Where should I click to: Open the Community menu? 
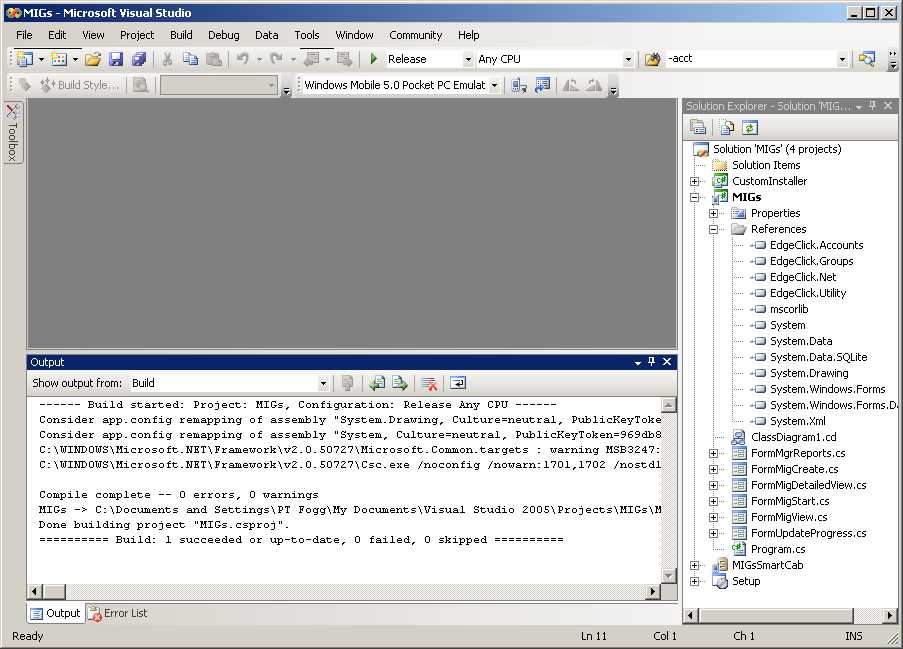pos(415,35)
